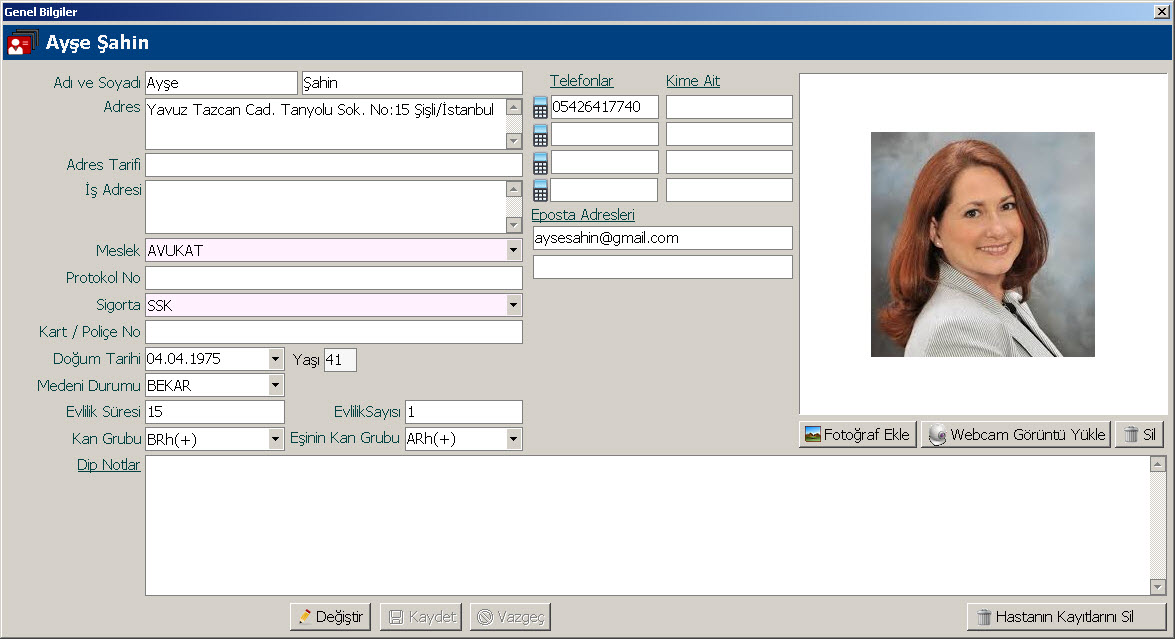Screen dimensions: 1175x639
Task: Click the Kaydet button
Action: click(x=421, y=617)
